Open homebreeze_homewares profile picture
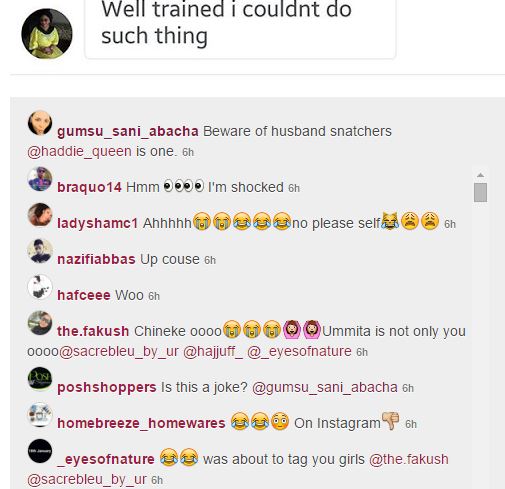 (x=40, y=415)
